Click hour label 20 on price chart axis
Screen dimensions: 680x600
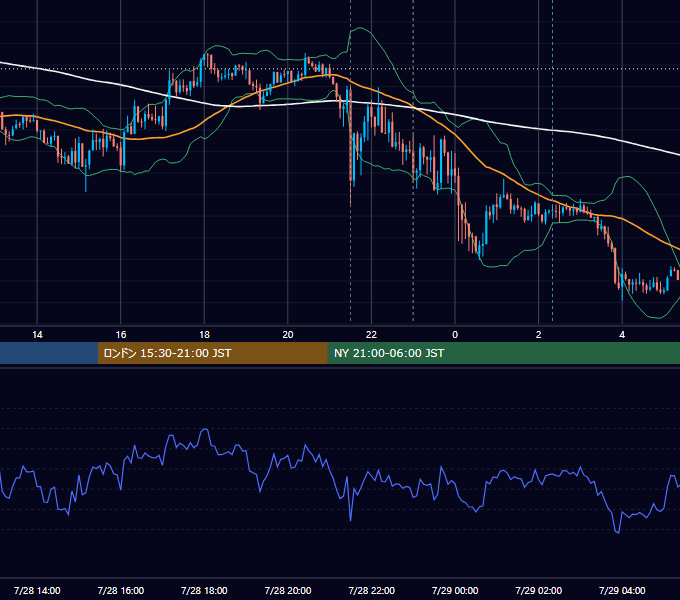(288, 335)
